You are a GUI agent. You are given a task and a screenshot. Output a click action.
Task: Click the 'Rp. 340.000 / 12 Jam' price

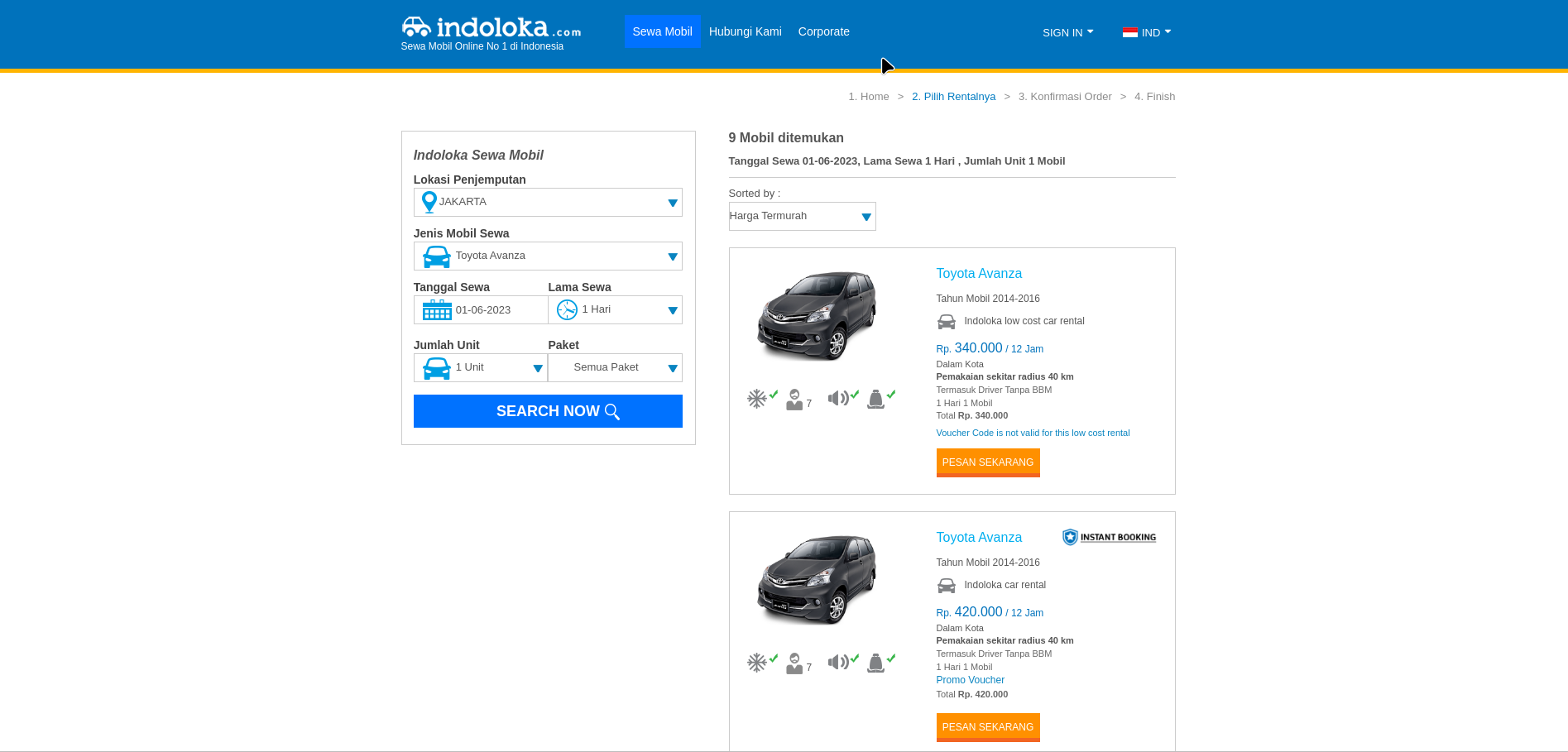pos(990,348)
